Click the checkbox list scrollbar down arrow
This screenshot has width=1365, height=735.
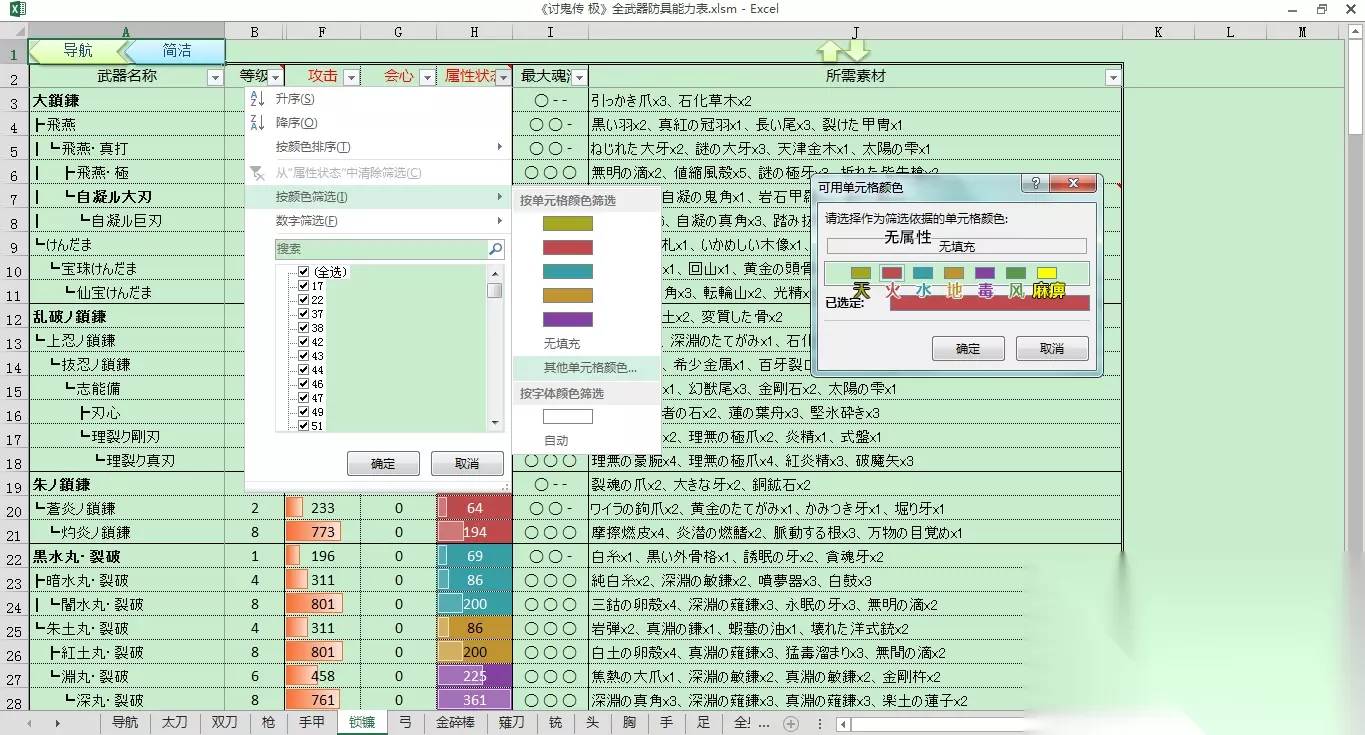495,423
